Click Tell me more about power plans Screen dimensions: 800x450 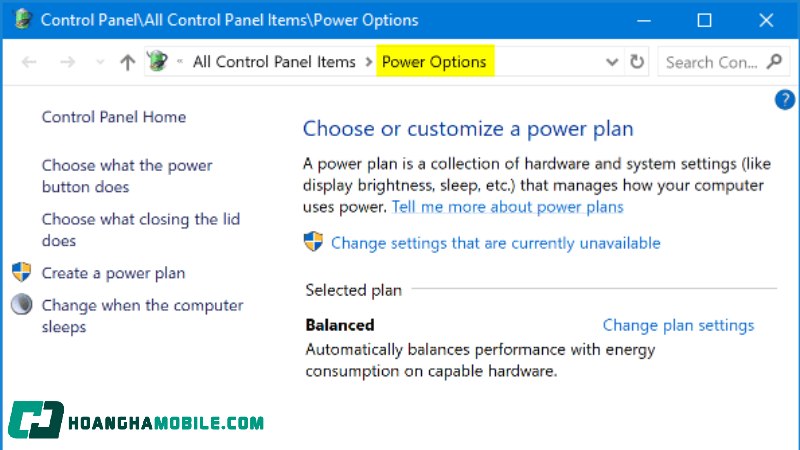coord(507,207)
